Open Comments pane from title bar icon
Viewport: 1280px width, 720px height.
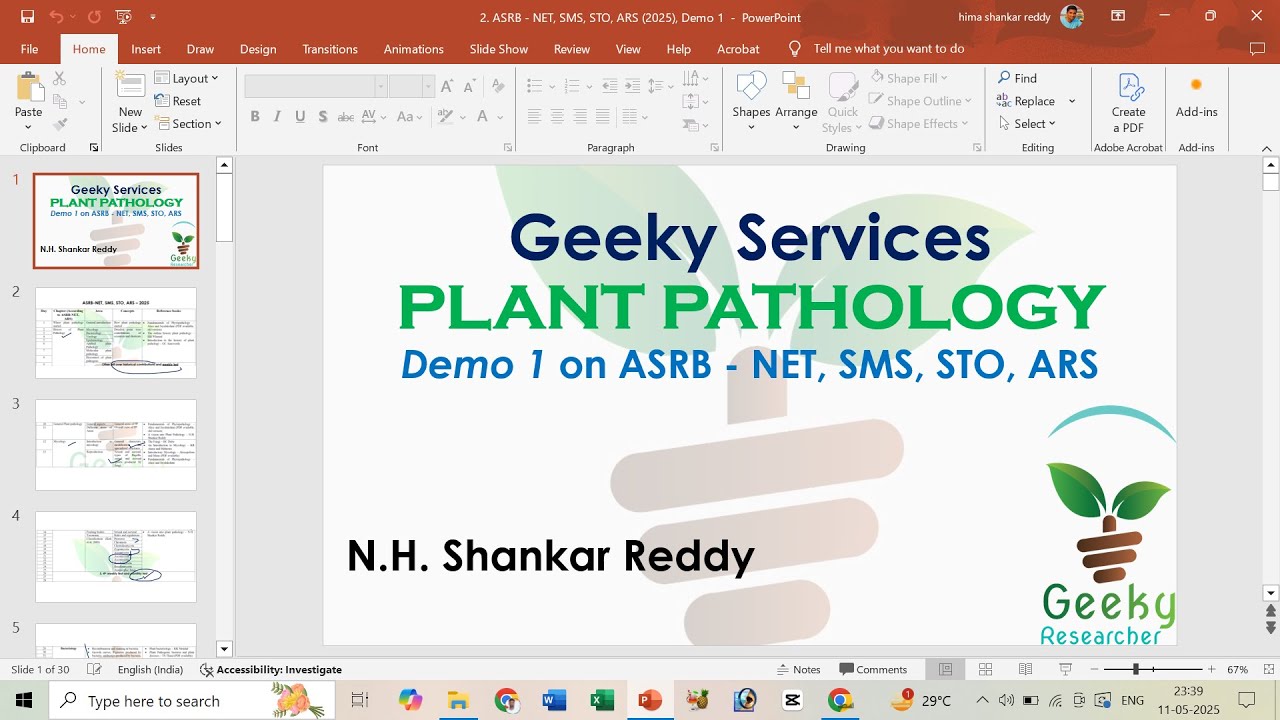[x=1257, y=49]
